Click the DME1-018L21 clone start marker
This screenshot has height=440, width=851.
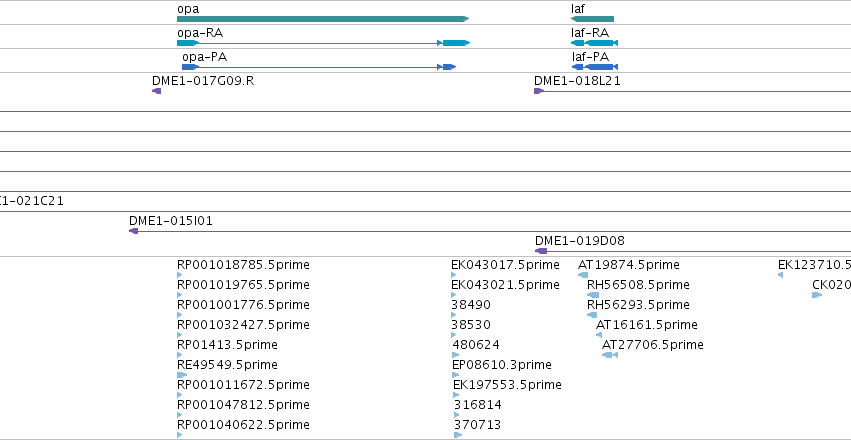click(x=538, y=91)
